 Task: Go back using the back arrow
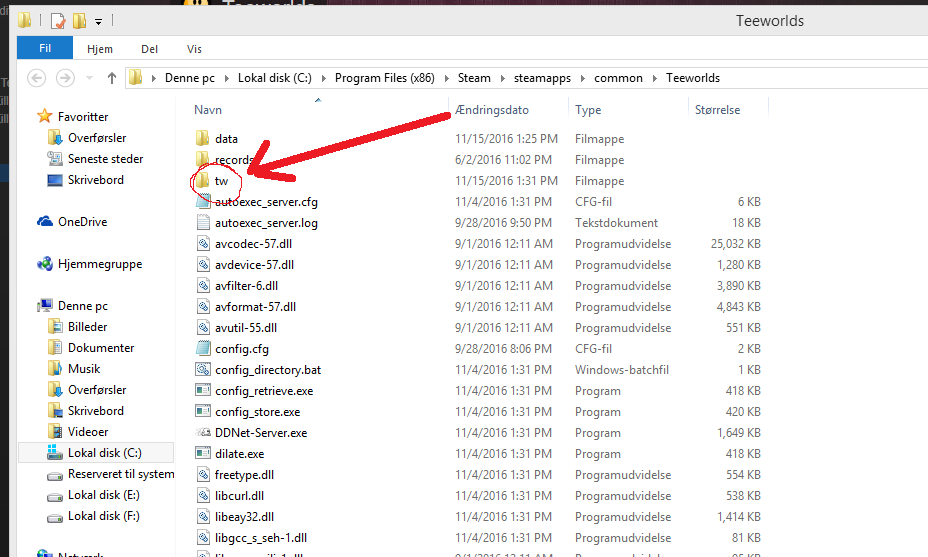37,78
